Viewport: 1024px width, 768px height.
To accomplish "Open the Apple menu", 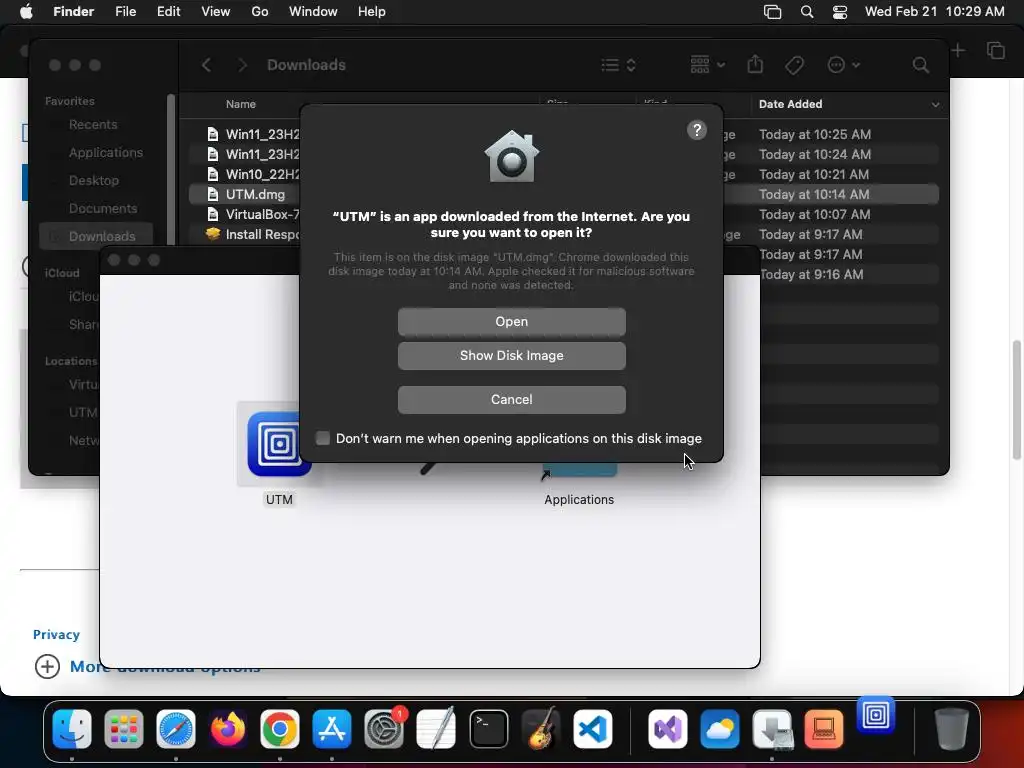I will click(x=26, y=12).
